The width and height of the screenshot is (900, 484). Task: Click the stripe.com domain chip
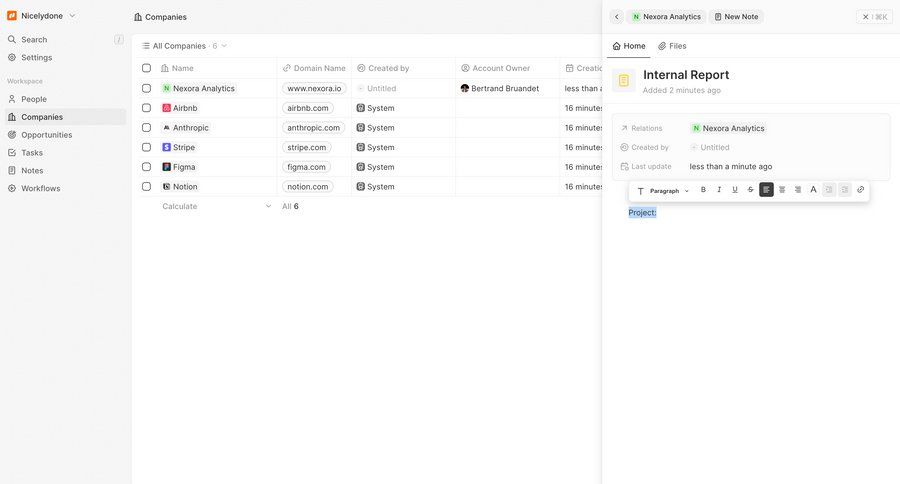coord(307,147)
